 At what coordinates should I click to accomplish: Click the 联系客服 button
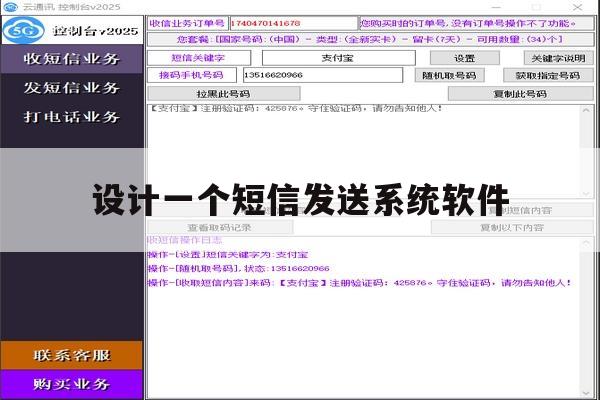tap(72, 356)
